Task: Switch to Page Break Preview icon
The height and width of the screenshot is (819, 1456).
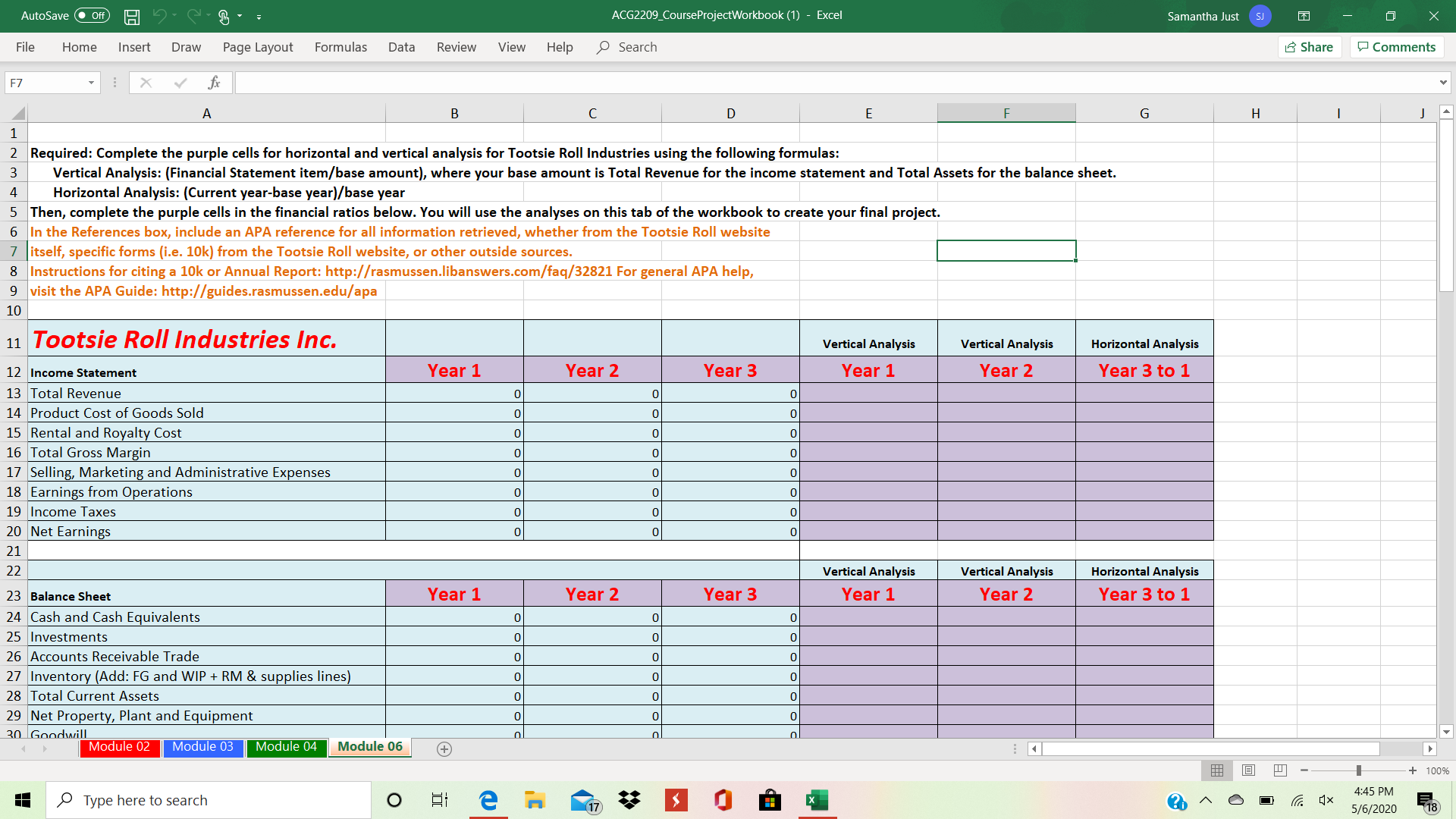Action: 1280,770
